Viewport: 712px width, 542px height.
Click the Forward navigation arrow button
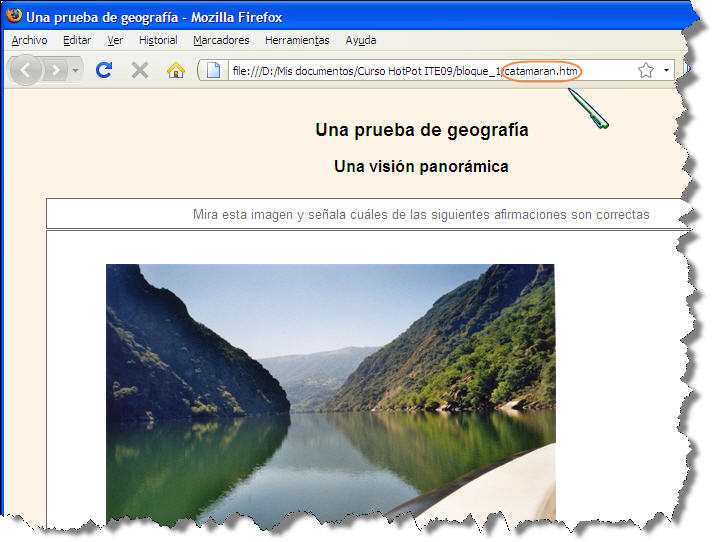coord(56,70)
